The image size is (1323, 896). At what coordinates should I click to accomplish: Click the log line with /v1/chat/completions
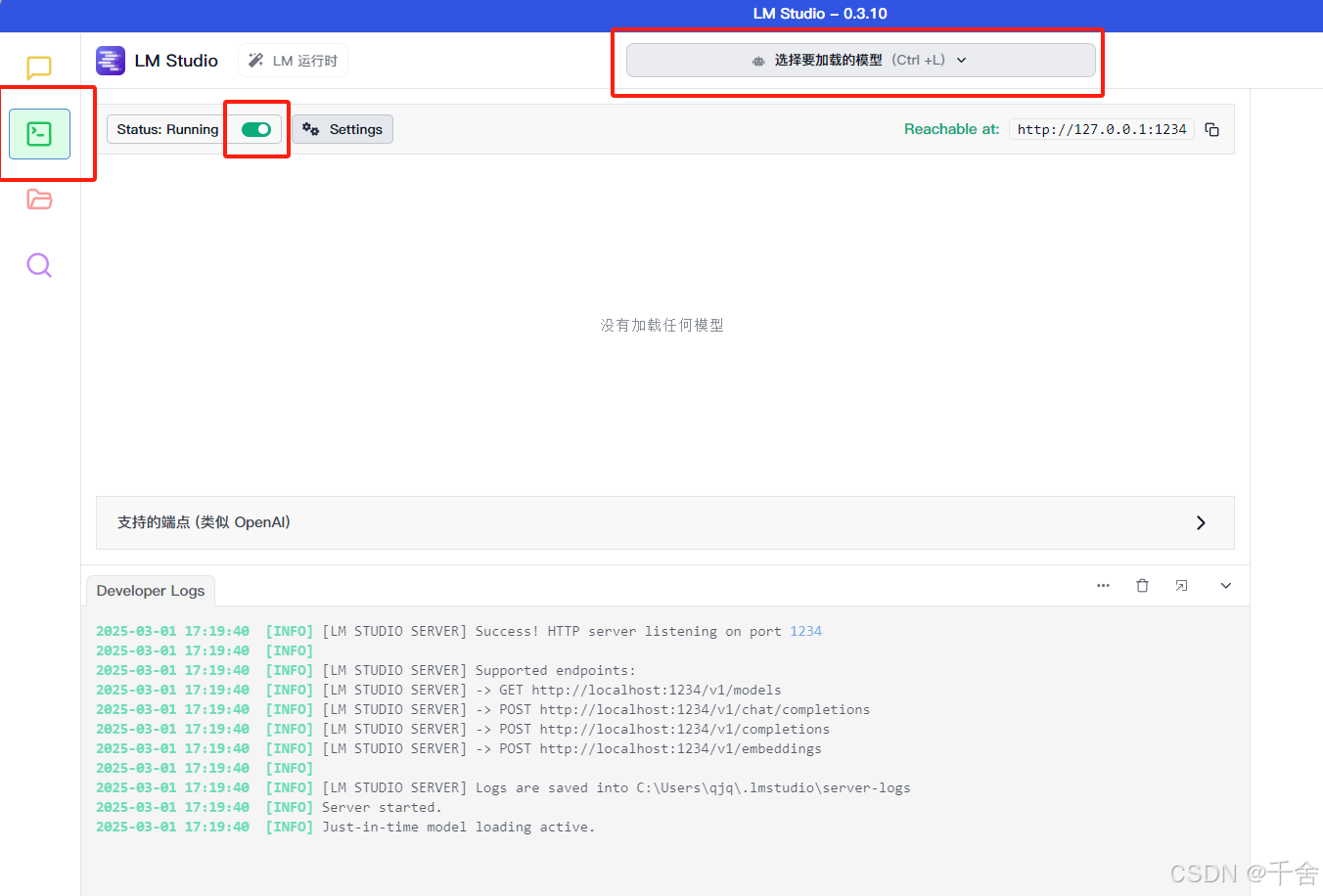[x=482, y=709]
